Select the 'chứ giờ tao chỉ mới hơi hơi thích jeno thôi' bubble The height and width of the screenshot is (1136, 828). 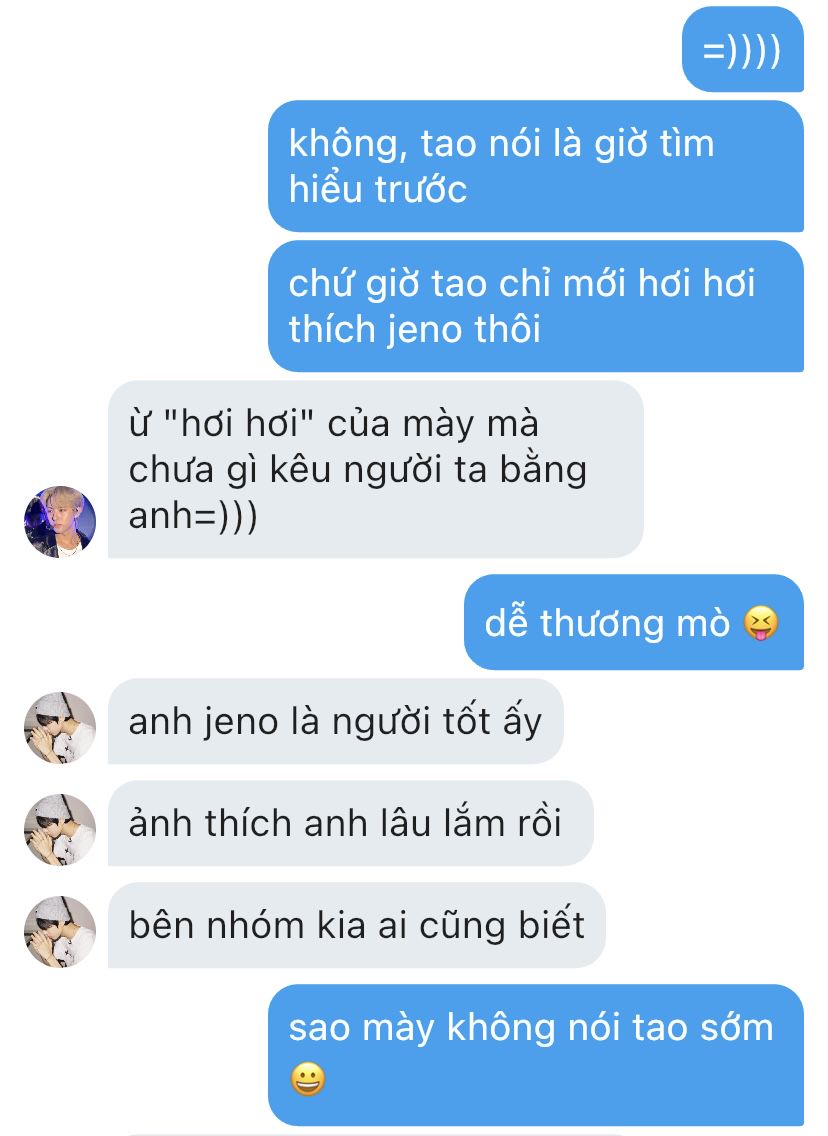[536, 306]
